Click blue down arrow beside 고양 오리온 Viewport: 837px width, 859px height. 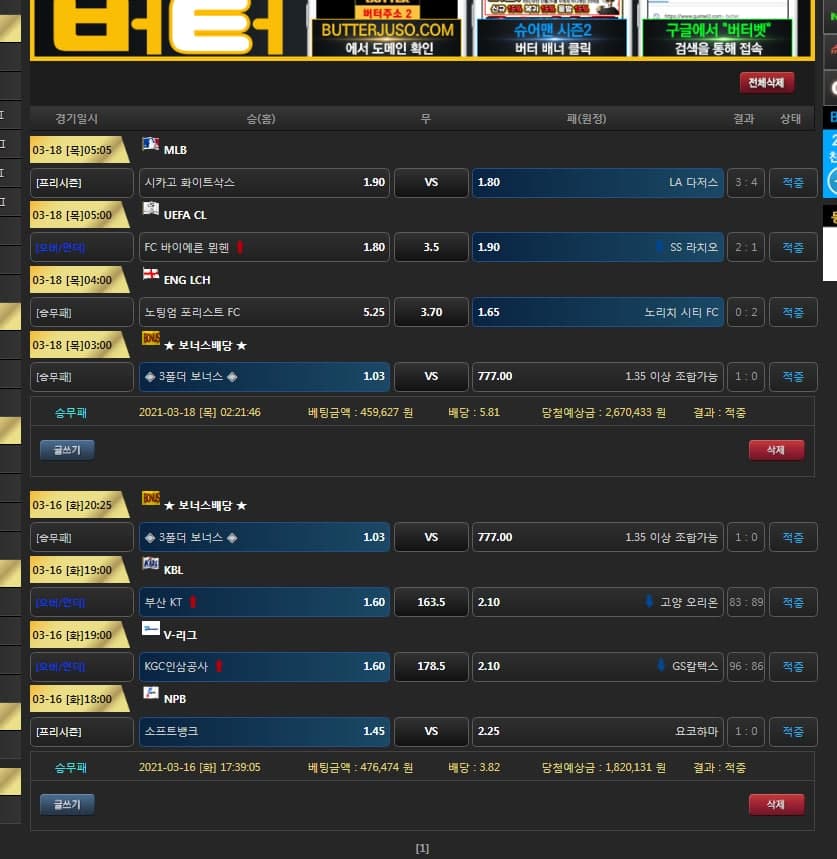[x=650, y=602]
